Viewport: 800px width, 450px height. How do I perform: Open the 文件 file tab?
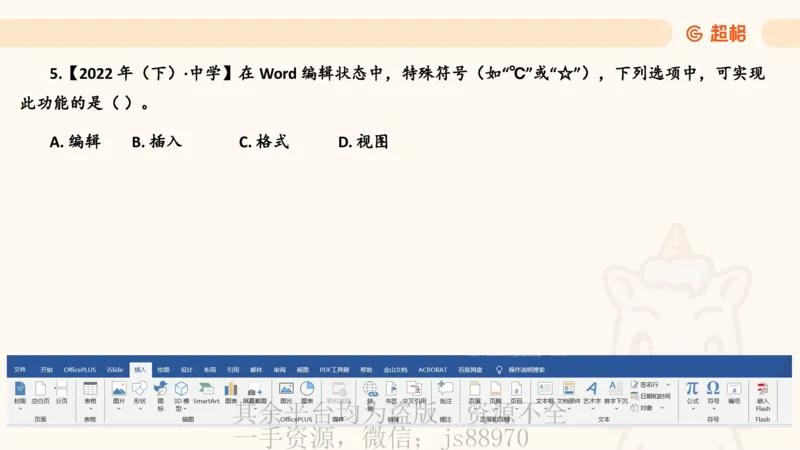(20, 369)
